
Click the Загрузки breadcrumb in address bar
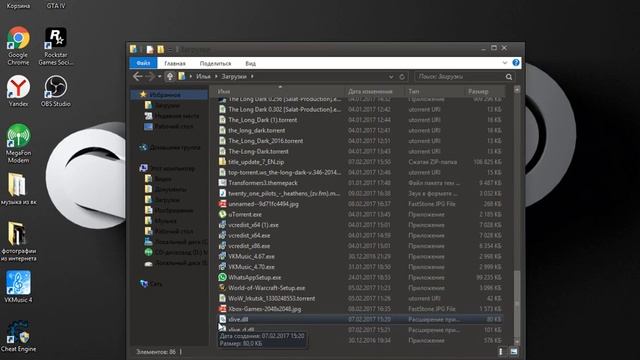click(x=234, y=76)
